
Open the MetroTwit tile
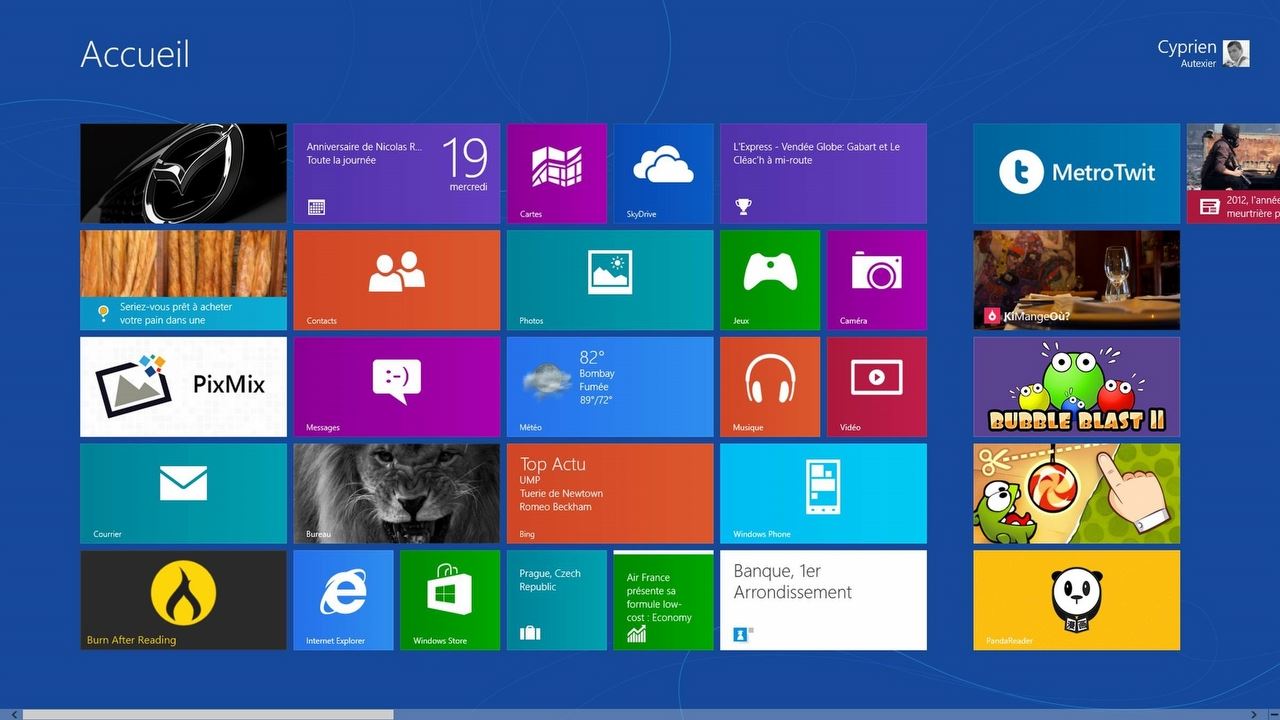(1076, 173)
